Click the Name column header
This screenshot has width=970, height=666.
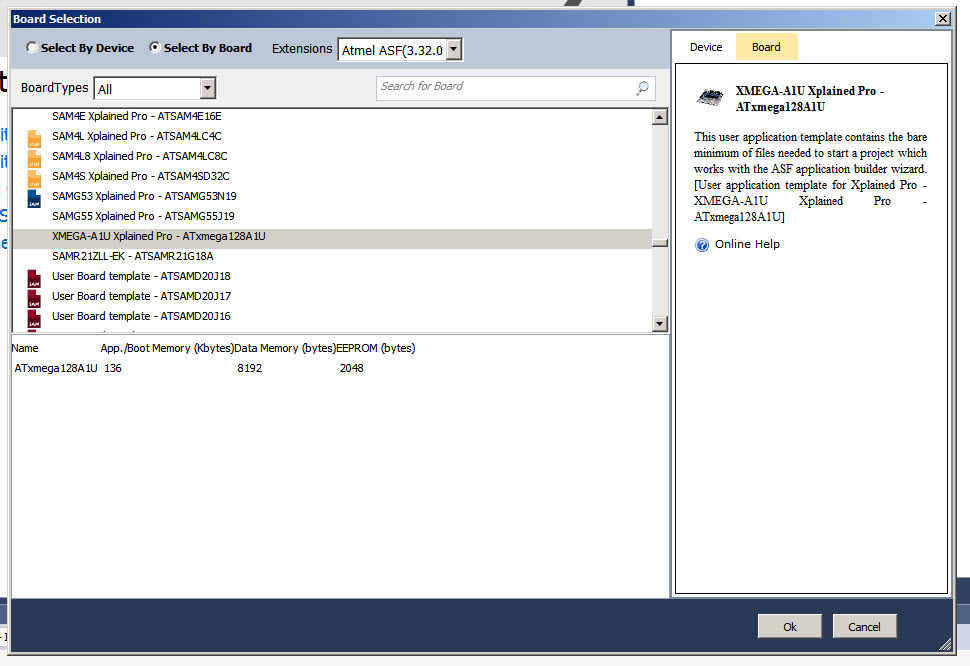click(x=25, y=348)
